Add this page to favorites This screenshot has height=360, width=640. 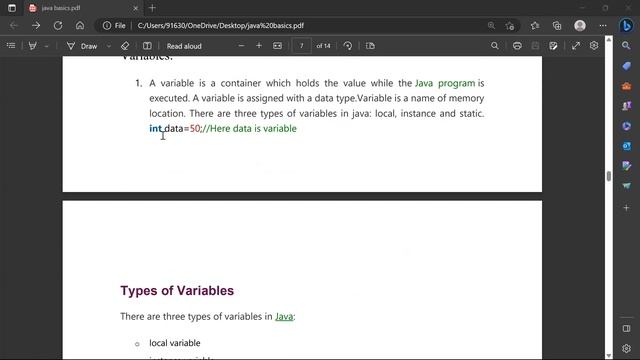[509, 25]
